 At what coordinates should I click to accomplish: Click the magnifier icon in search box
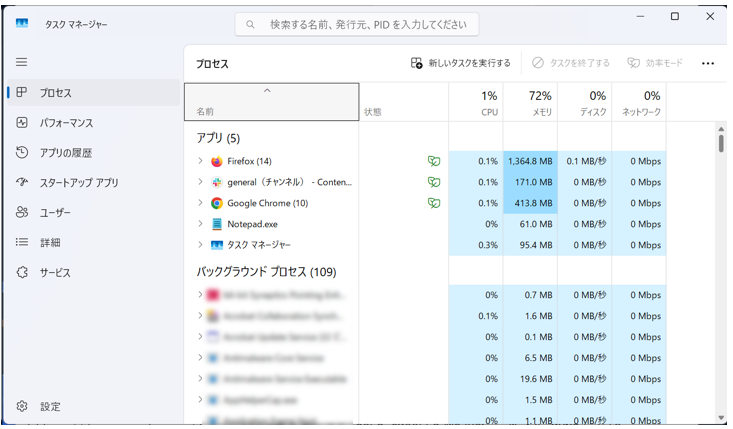[251, 24]
